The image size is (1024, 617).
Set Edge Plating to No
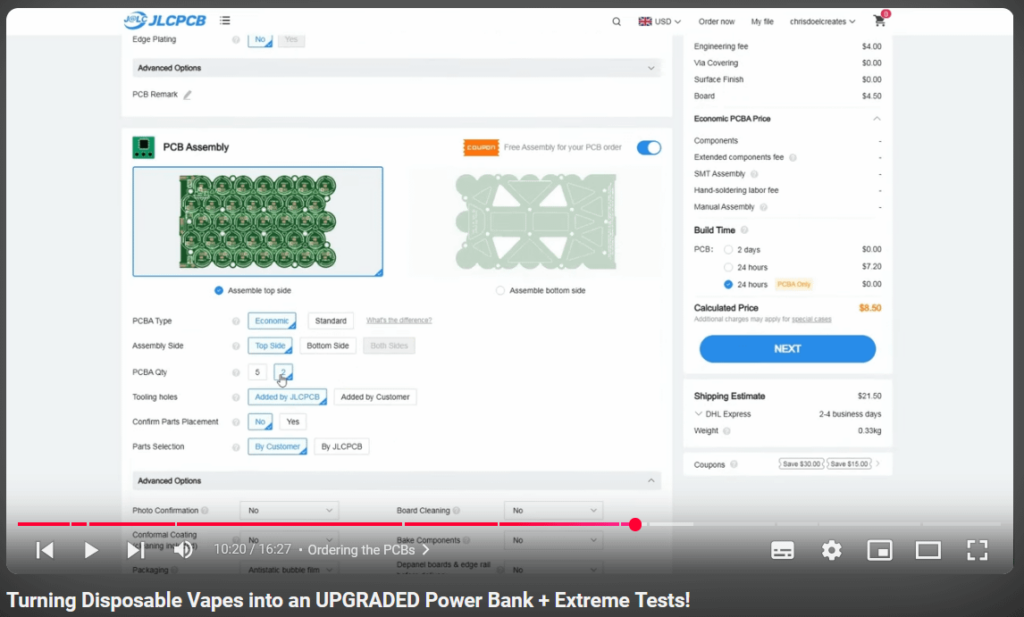260,39
